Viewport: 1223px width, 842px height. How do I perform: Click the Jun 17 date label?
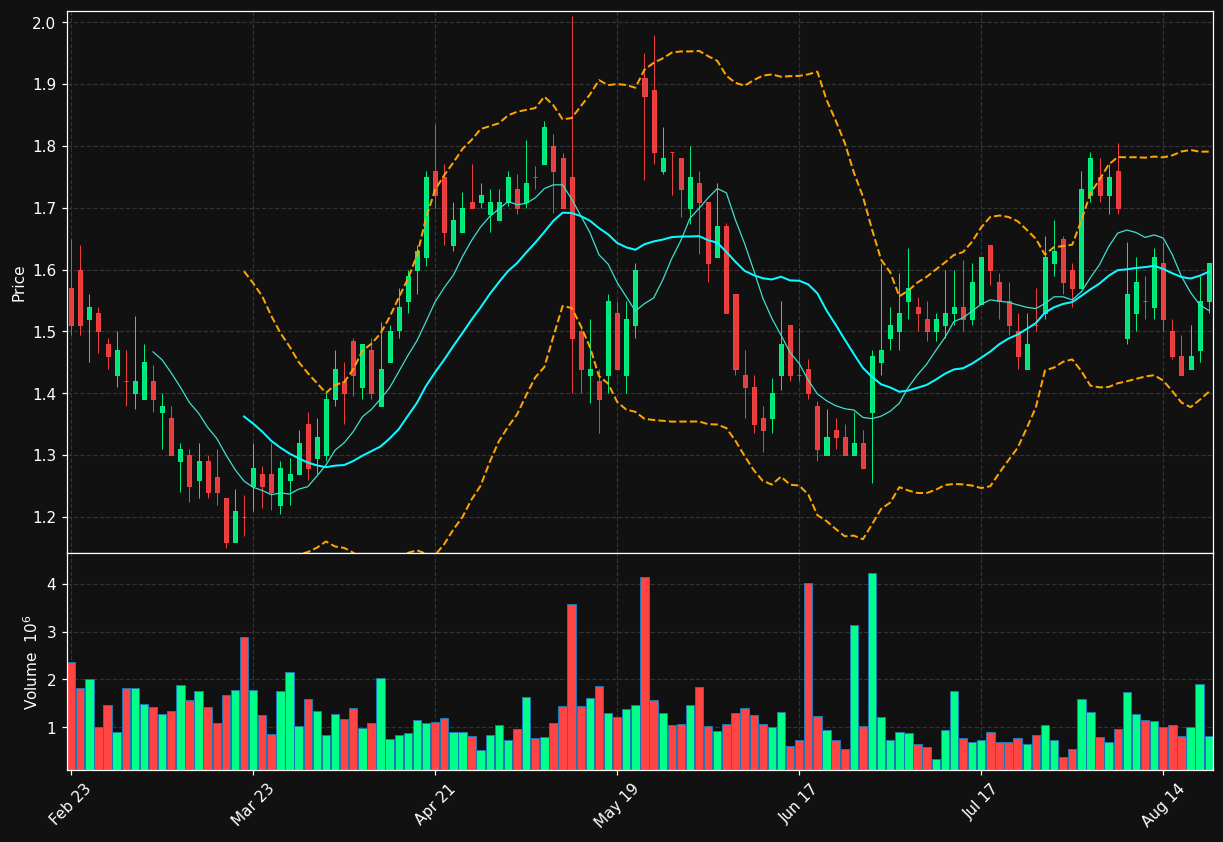pyautogui.click(x=797, y=803)
